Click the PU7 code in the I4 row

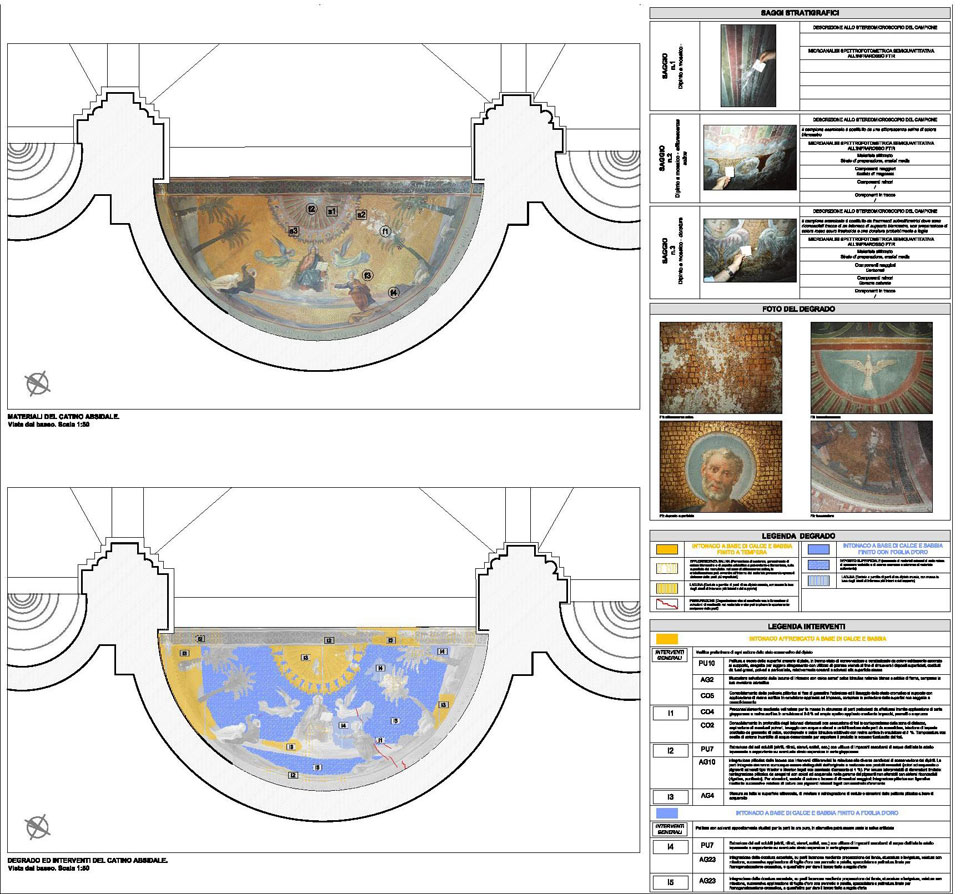[707, 846]
